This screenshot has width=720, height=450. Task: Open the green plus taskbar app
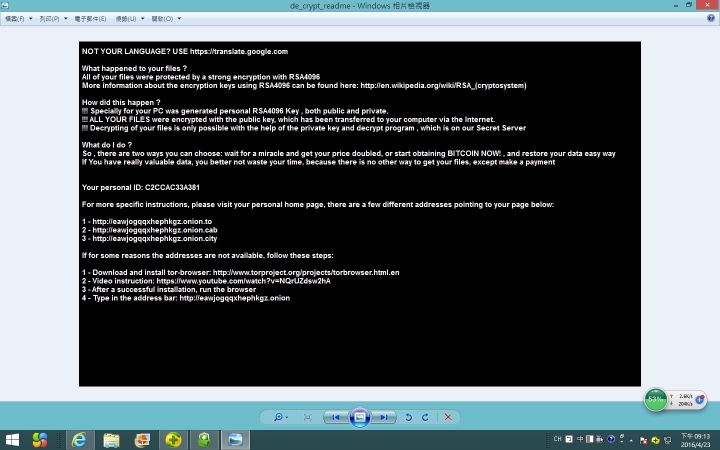point(174,440)
